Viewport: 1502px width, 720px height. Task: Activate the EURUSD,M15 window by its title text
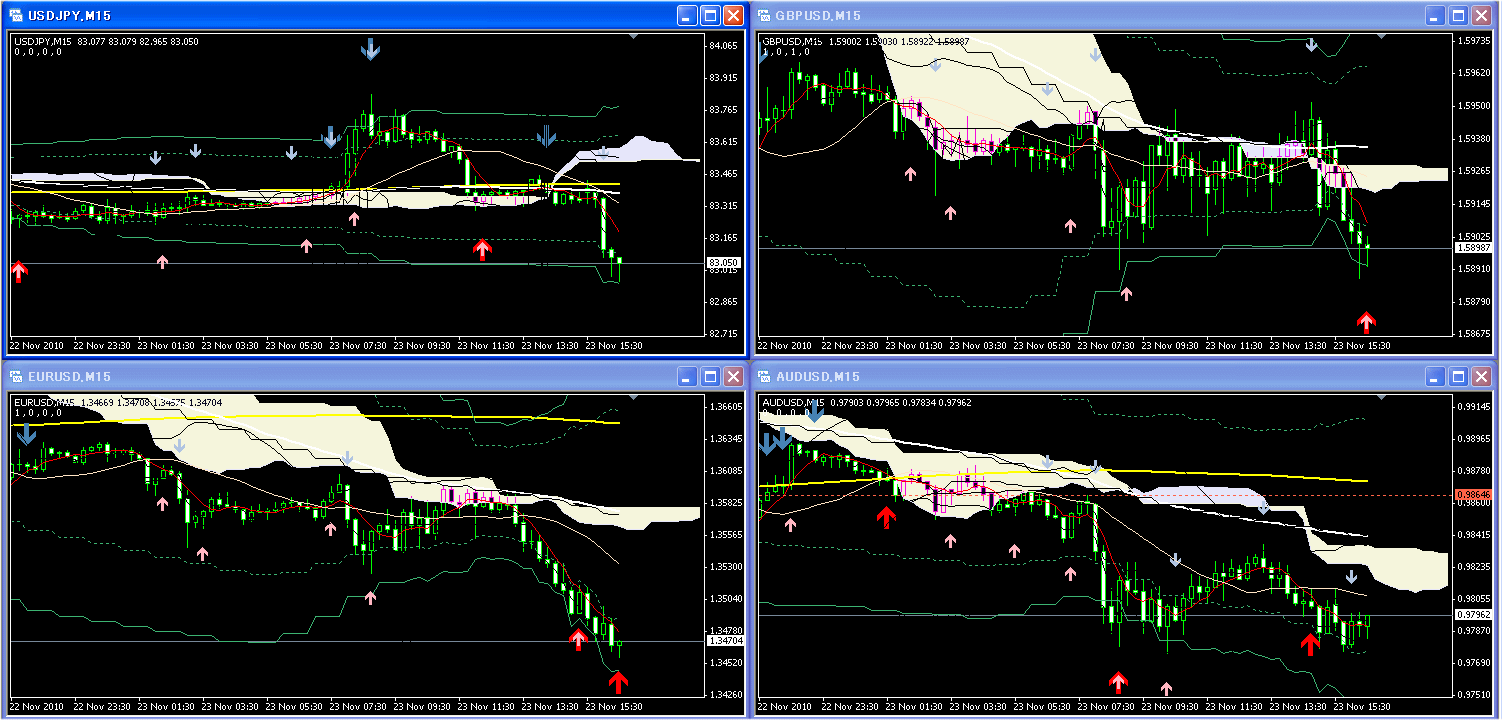click(x=70, y=376)
